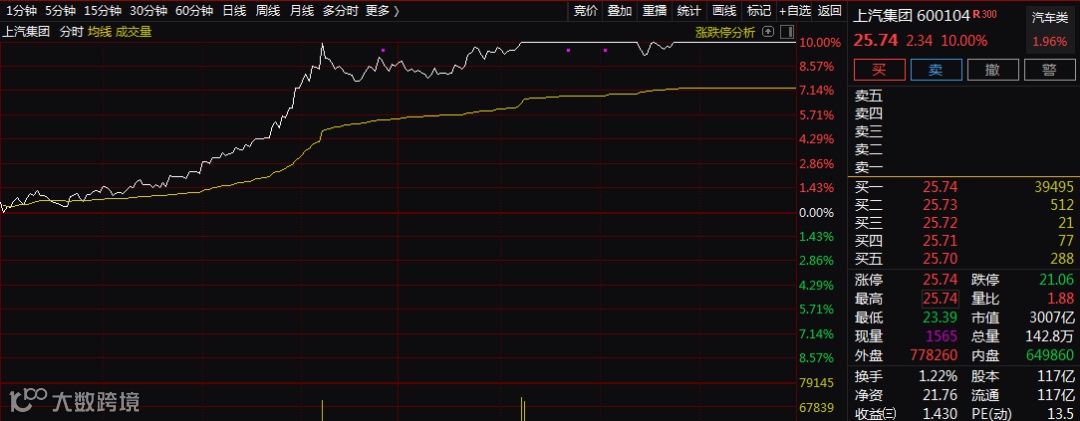Open the 日线 daily chart

coord(234,10)
